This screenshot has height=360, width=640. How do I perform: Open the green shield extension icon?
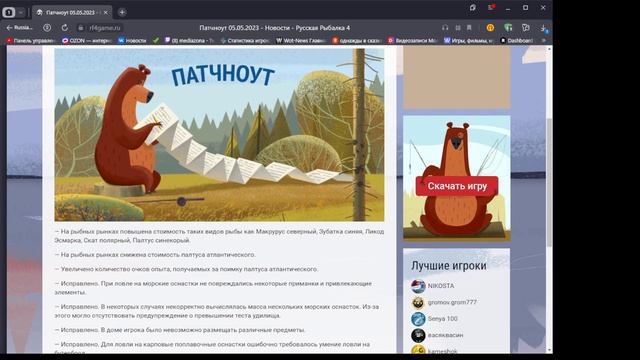tap(508, 28)
